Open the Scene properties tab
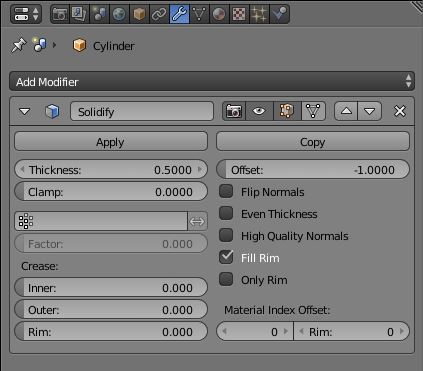Viewport: 423px width, 371px height. (99, 14)
